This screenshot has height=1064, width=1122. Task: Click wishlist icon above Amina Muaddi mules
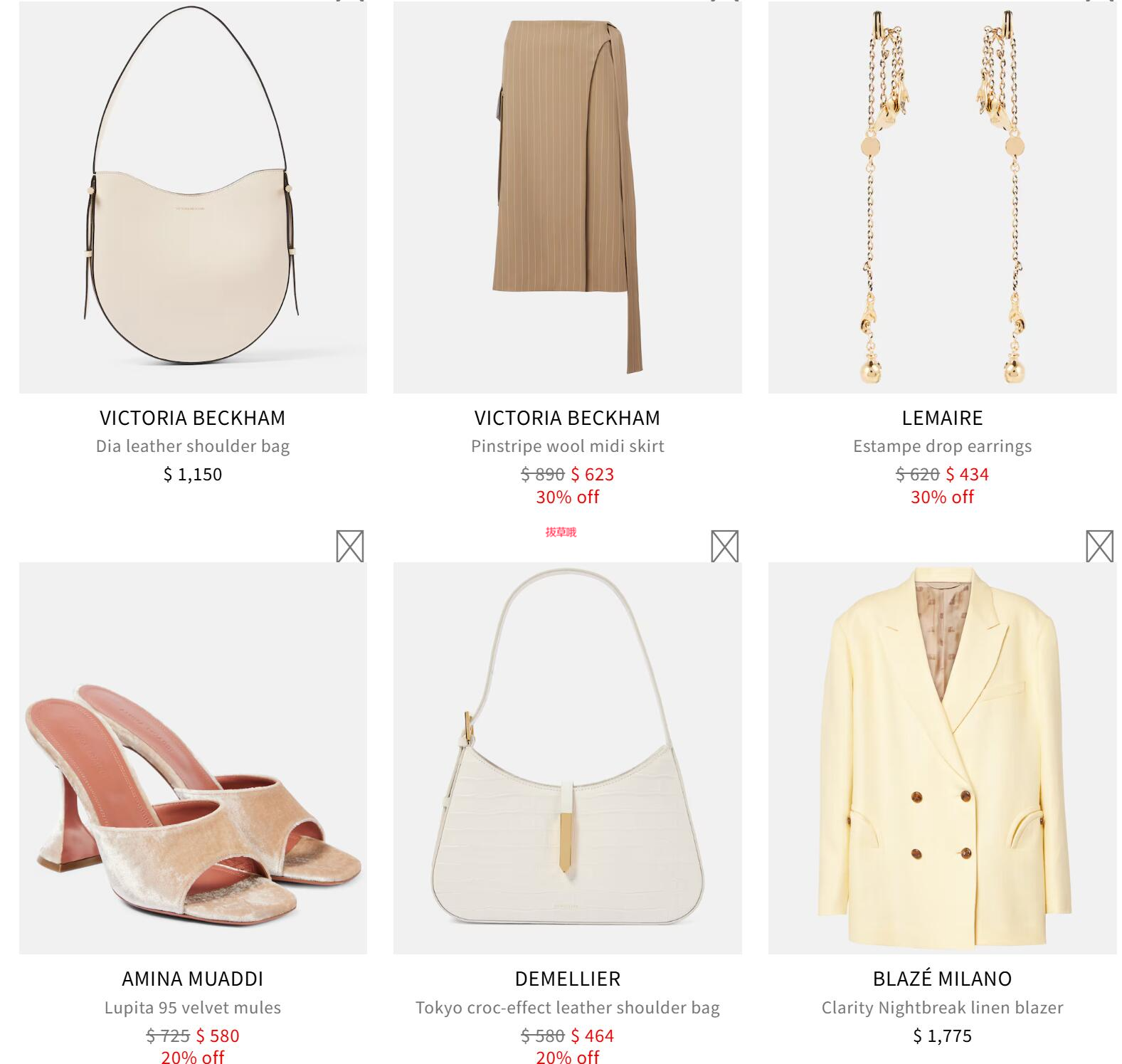point(349,546)
